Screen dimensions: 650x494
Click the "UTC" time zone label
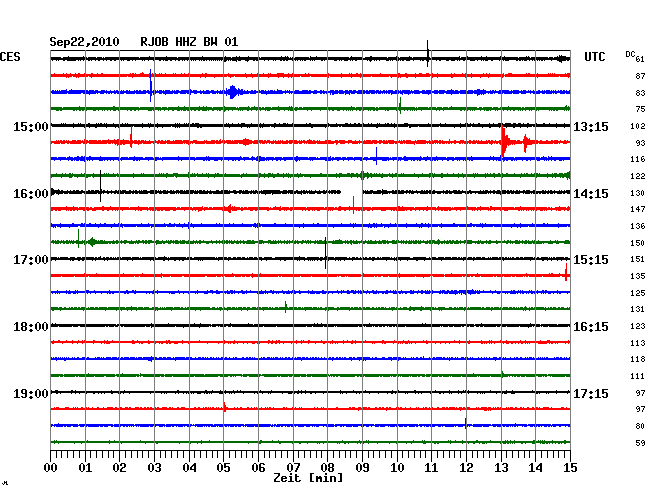pyautogui.click(x=595, y=57)
